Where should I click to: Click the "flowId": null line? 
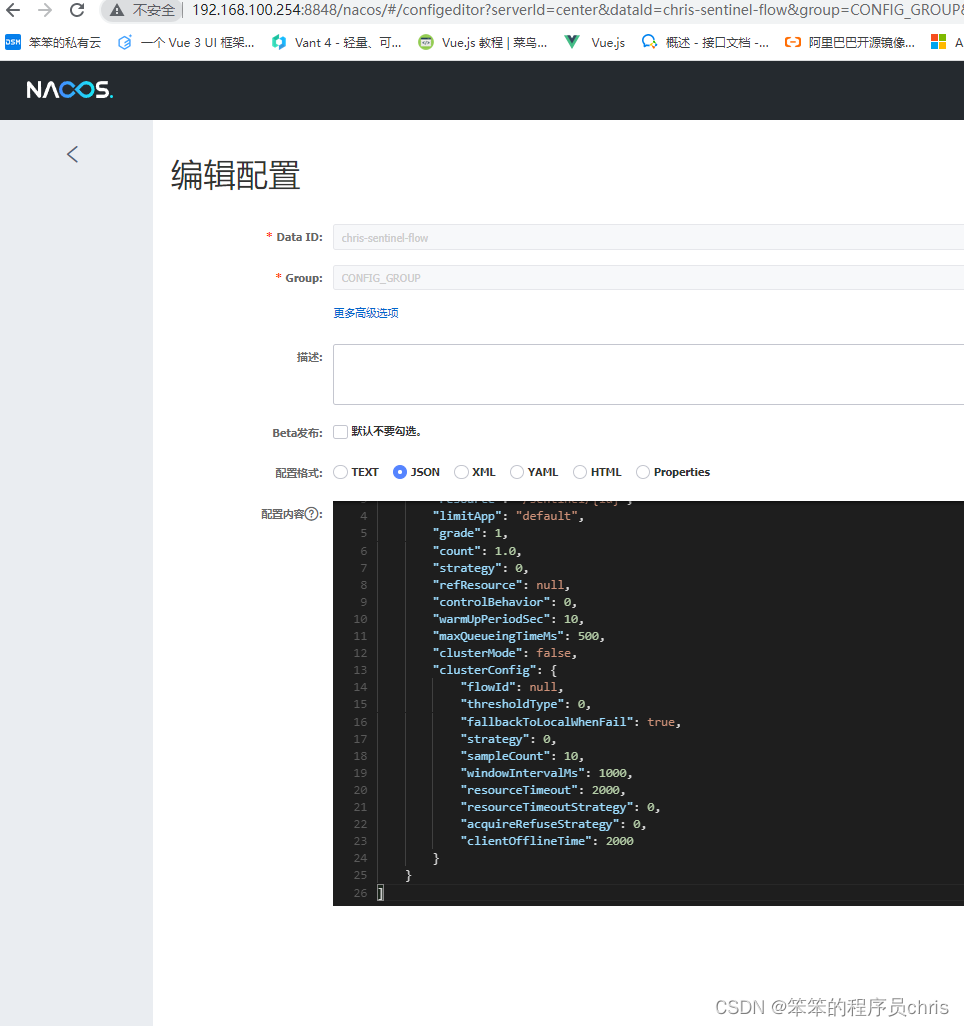pyautogui.click(x=512, y=687)
